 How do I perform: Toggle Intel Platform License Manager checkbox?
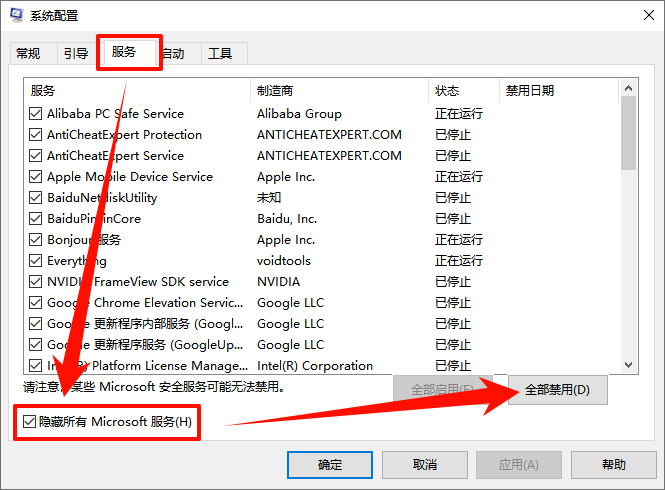[x=36, y=365]
